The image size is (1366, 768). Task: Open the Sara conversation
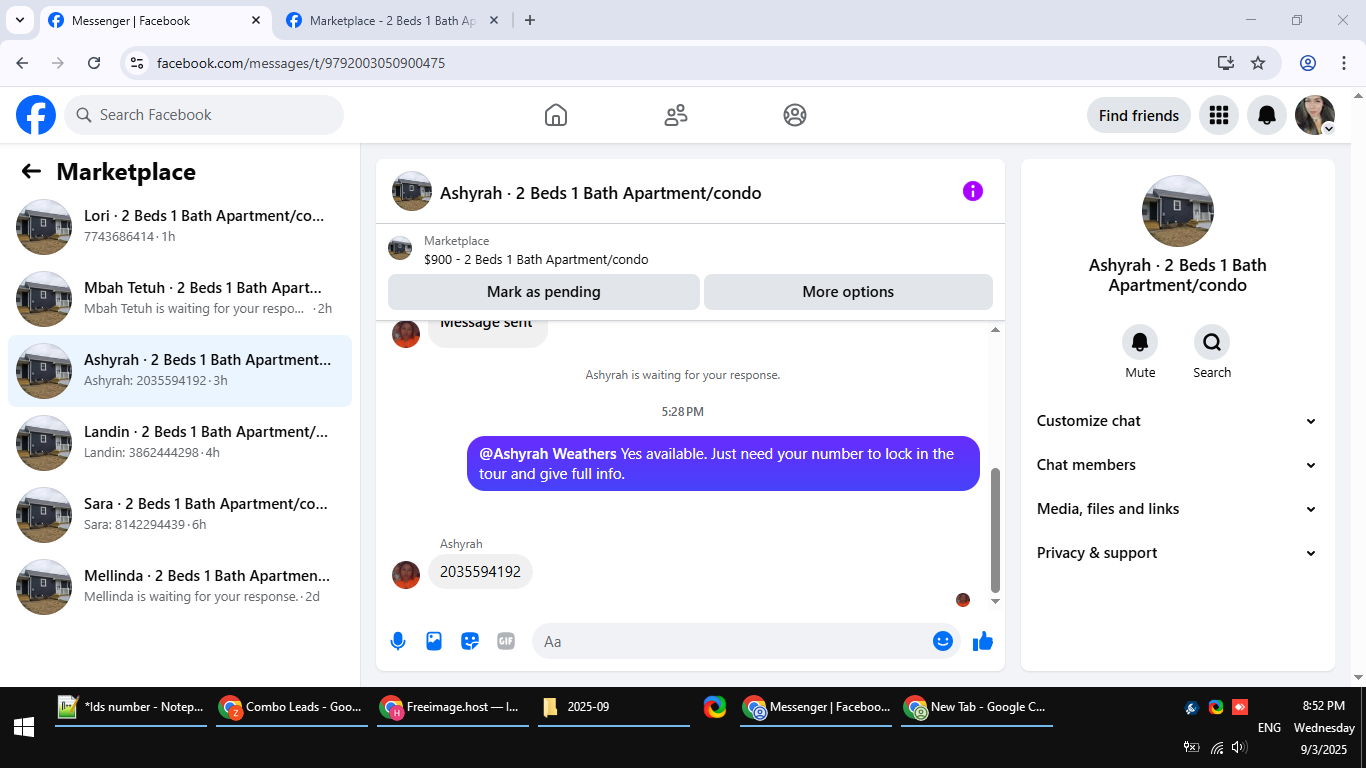(x=180, y=515)
